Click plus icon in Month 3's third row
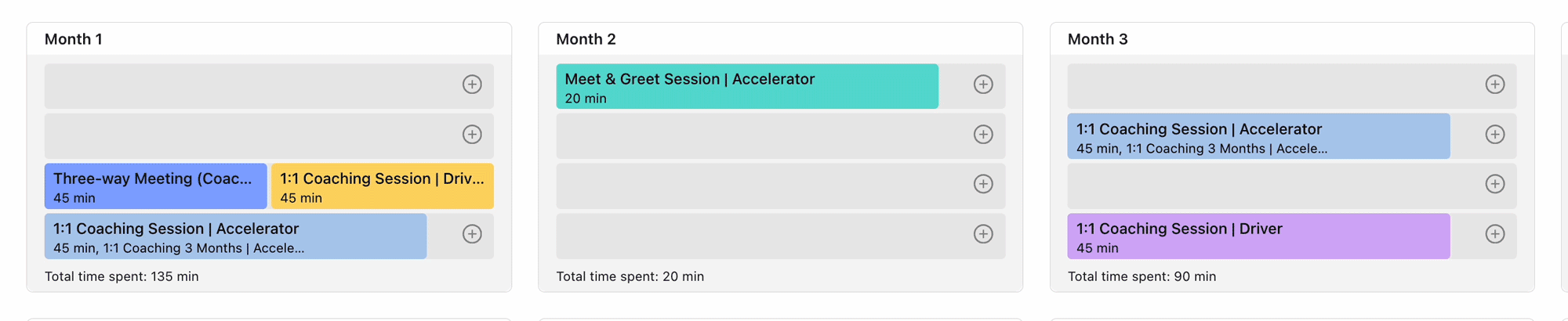Image resolution: width=1568 pixels, height=321 pixels. pyautogui.click(x=1495, y=184)
